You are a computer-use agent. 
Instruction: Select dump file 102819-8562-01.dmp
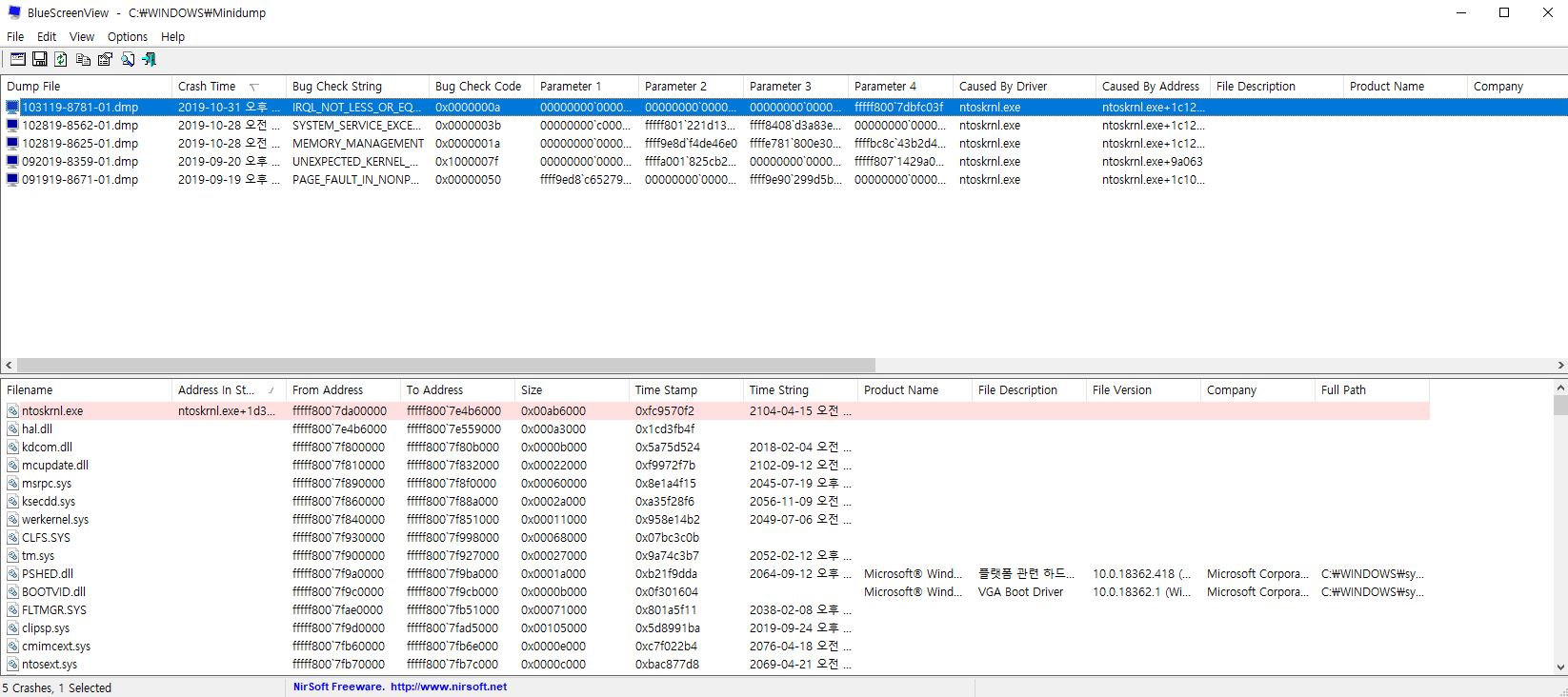click(x=80, y=126)
